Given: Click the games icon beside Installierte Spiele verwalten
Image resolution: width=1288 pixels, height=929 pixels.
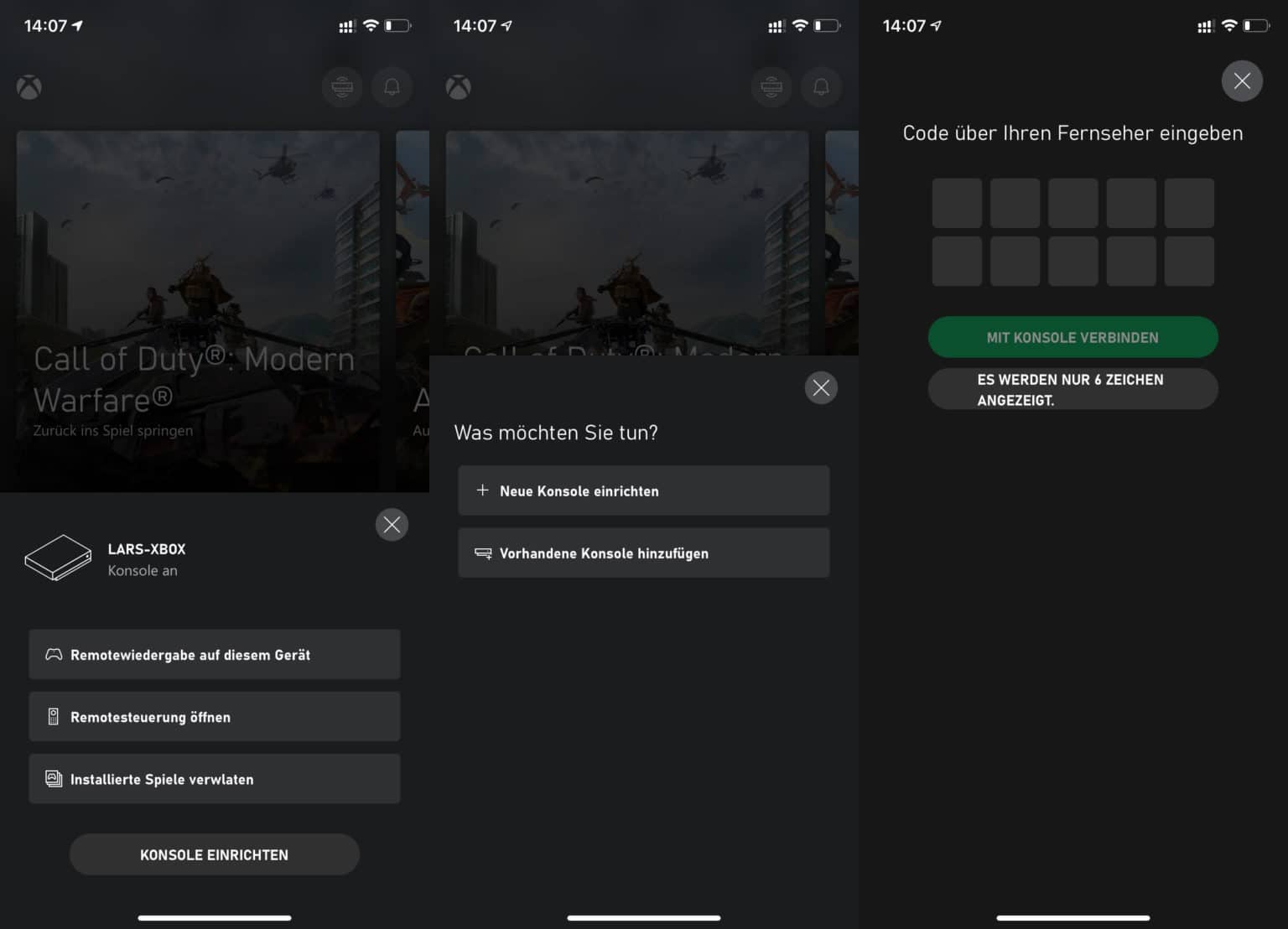Looking at the screenshot, I should [x=53, y=778].
